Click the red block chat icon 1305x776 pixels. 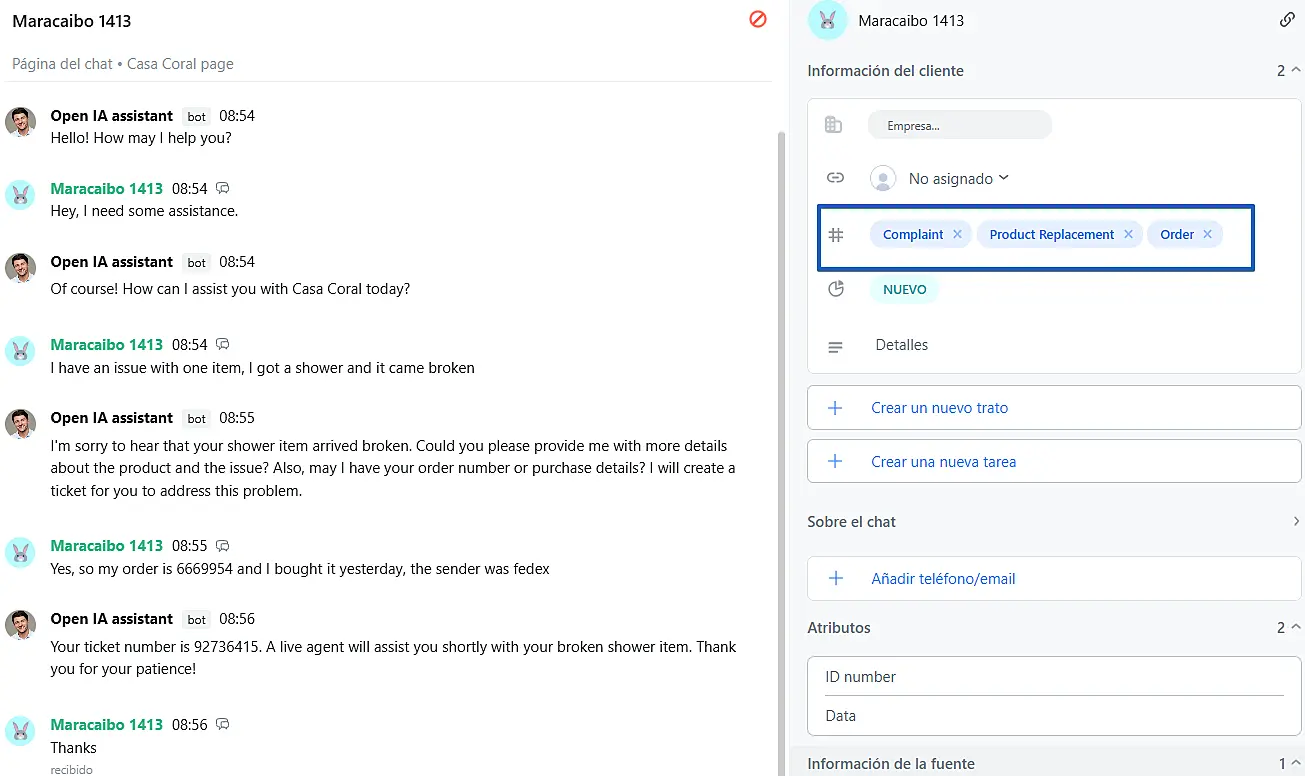pyautogui.click(x=758, y=19)
